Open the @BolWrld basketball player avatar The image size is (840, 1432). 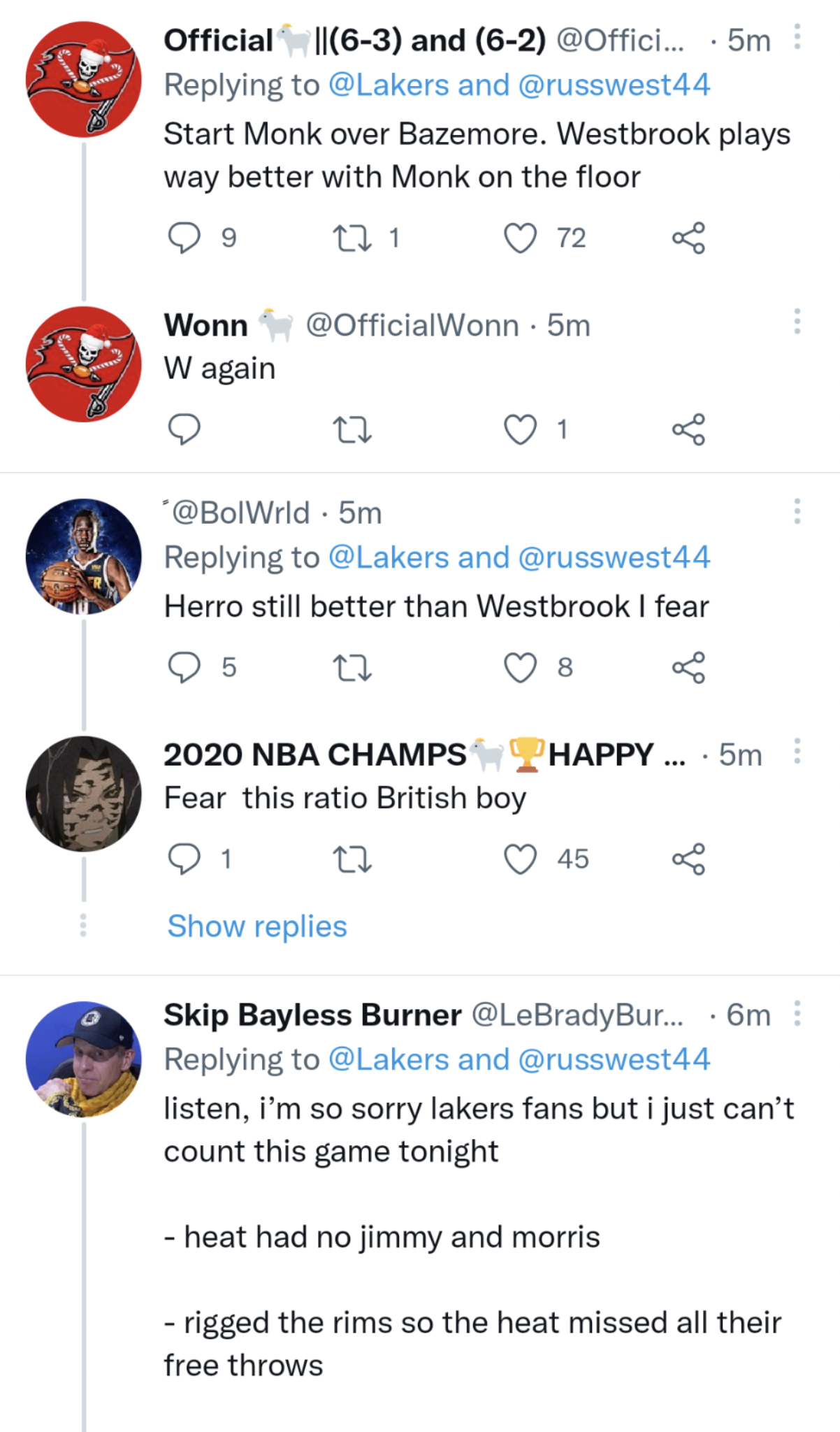coord(84,557)
